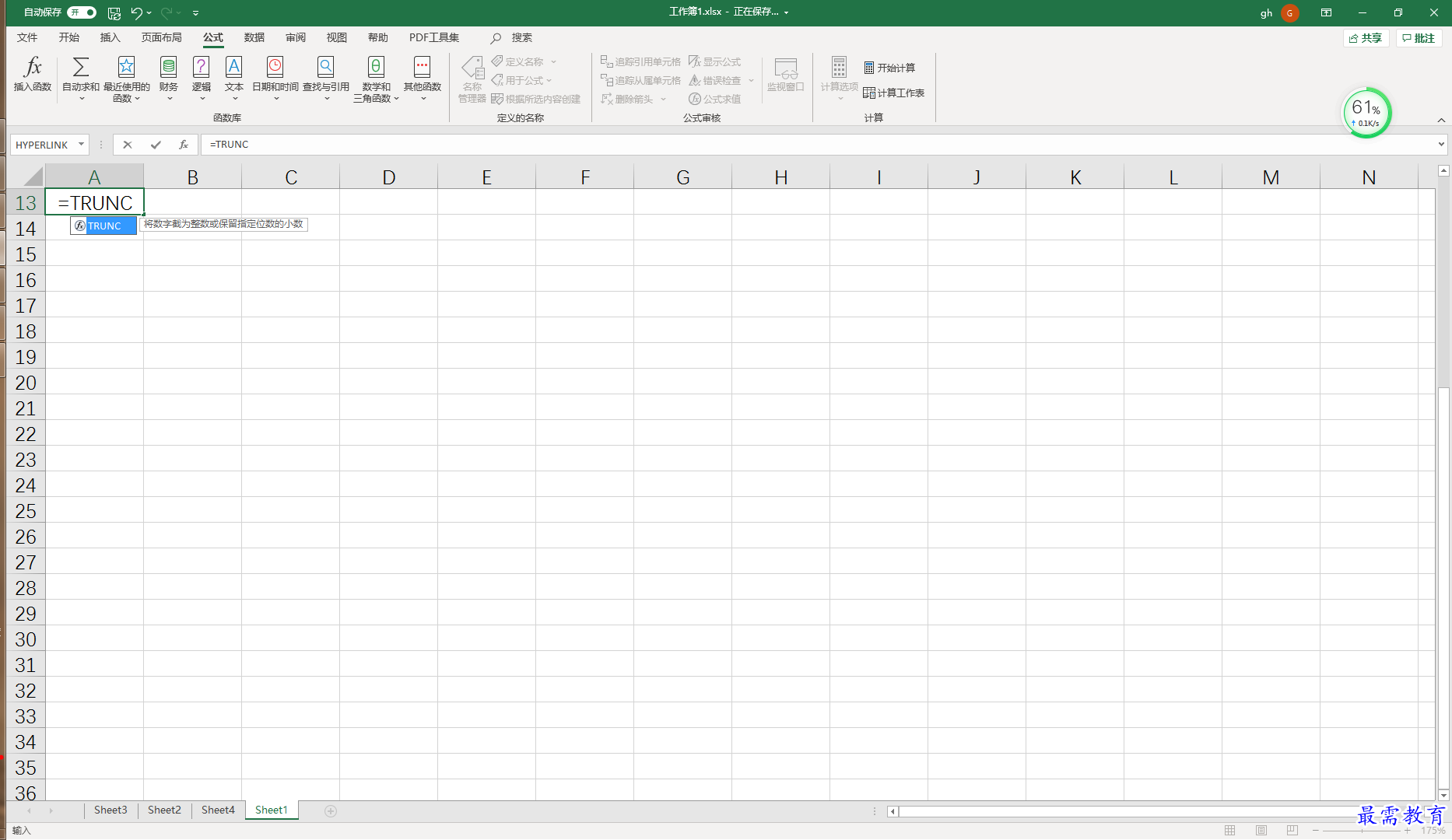Switch to the Sheet4 tab

click(x=218, y=810)
